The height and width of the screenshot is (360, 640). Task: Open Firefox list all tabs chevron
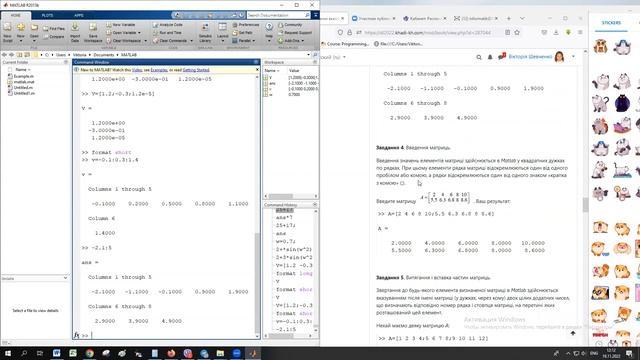(522, 18)
